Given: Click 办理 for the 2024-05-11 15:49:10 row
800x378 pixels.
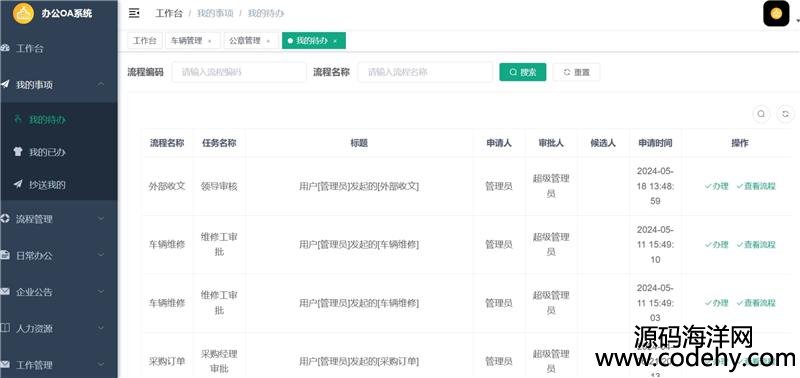Looking at the screenshot, I should 716,244.
